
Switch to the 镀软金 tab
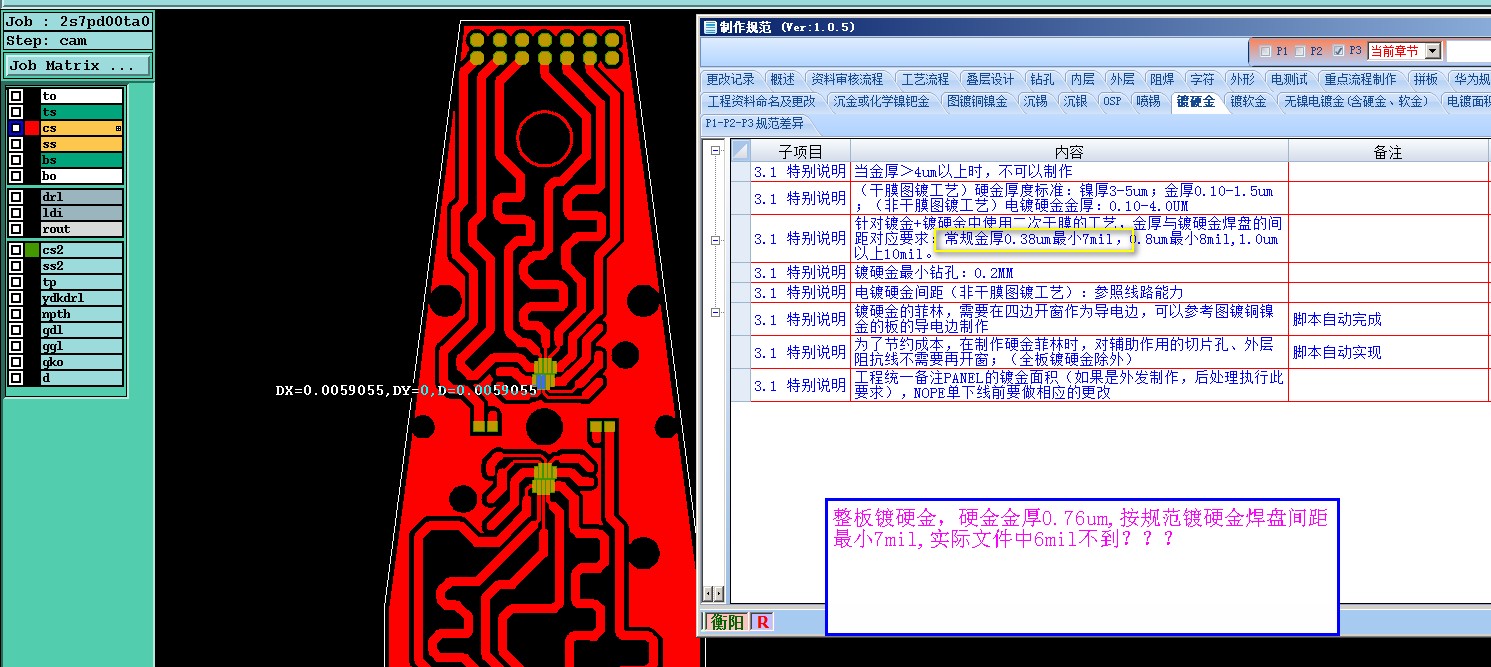[1248, 101]
